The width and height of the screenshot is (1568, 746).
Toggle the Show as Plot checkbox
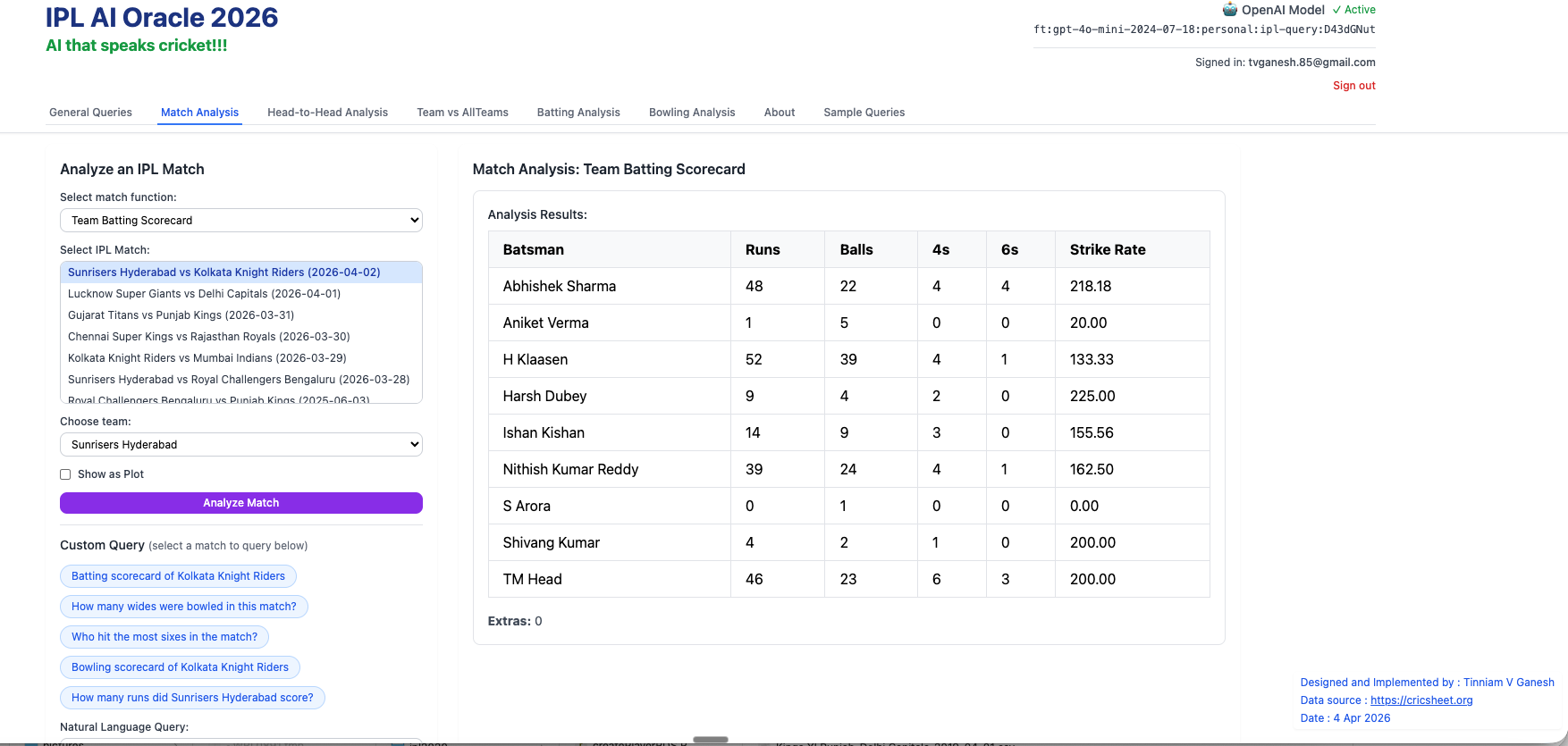[x=65, y=474]
